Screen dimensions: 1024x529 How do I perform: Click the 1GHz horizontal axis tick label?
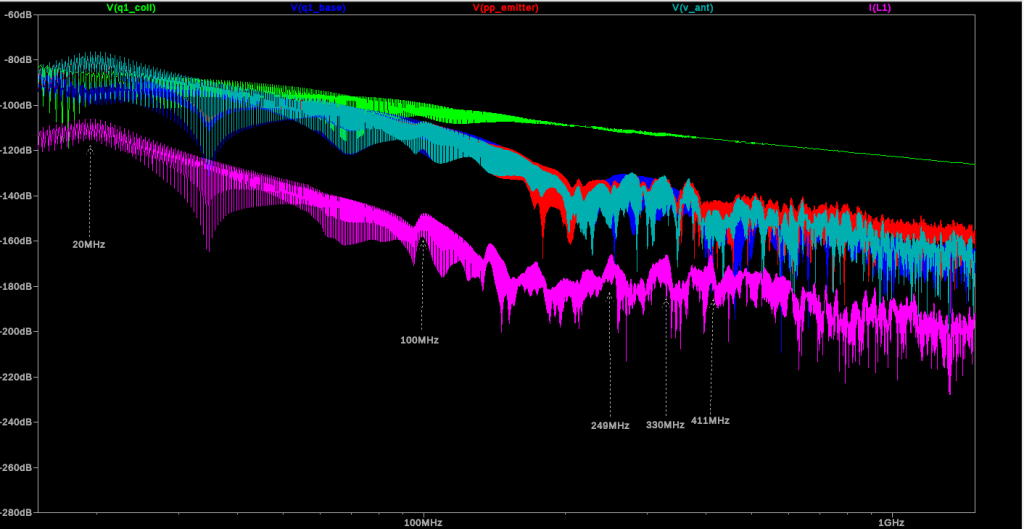(x=891, y=523)
